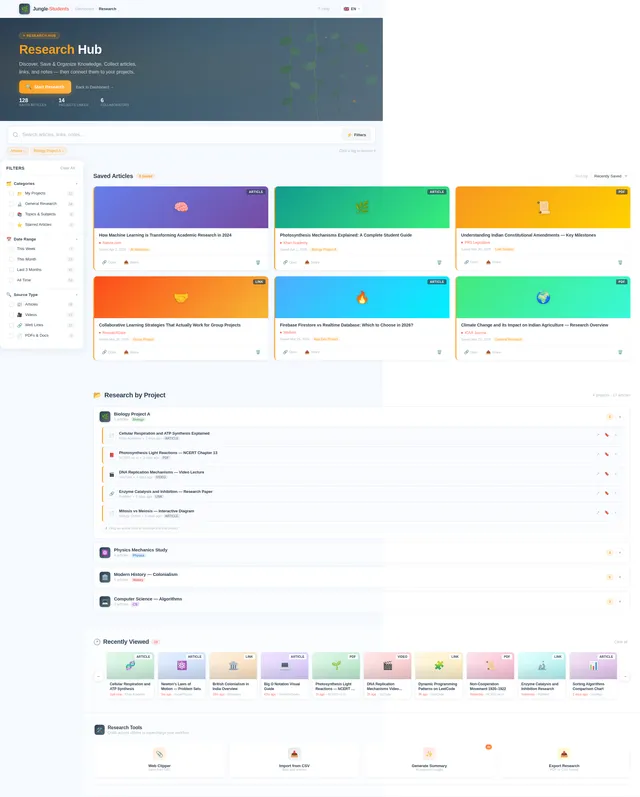640x797 pixels.
Task: Delete the Machine Learning article via trash icon
Action: [x=258, y=262]
